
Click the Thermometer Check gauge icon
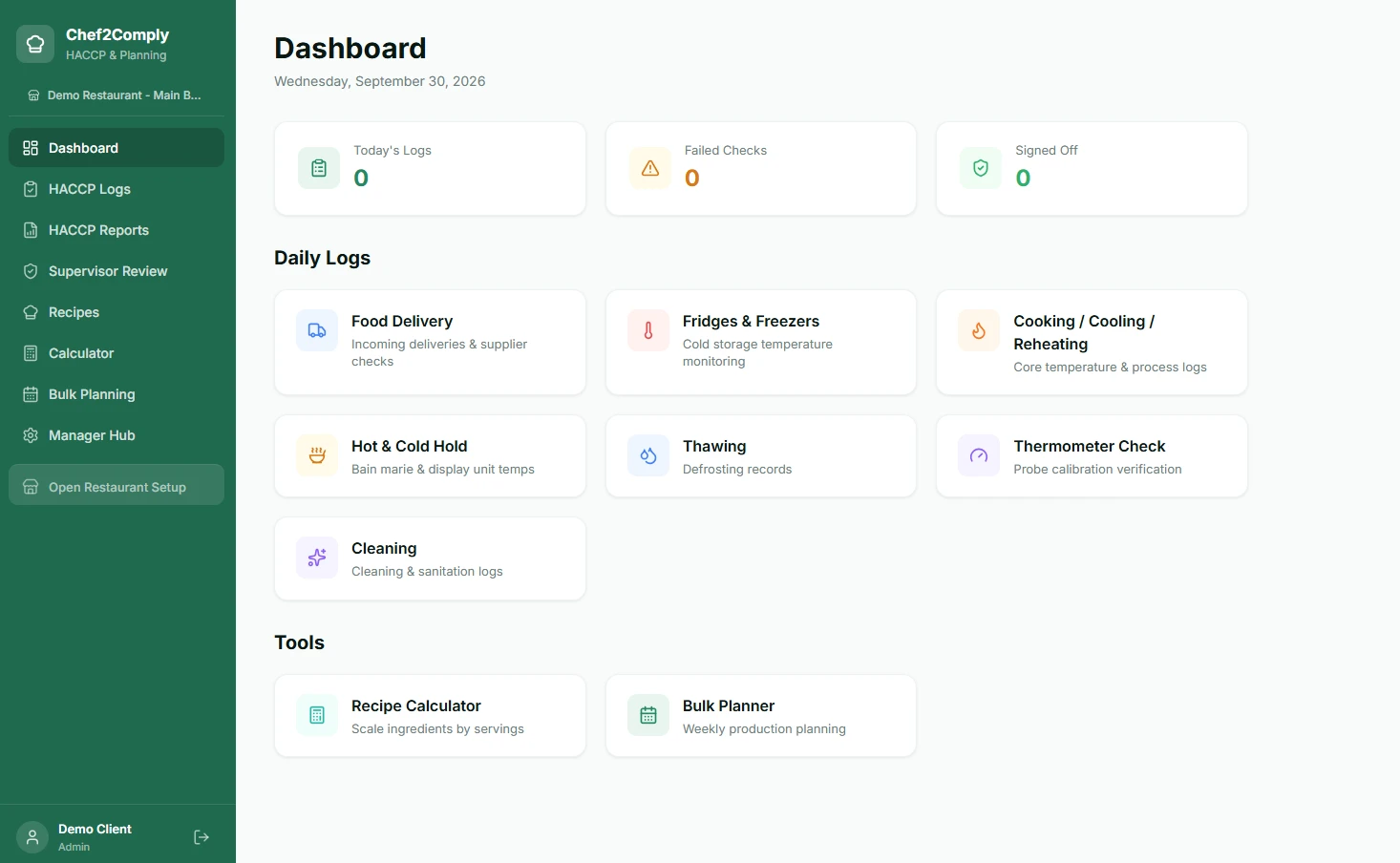(x=979, y=455)
